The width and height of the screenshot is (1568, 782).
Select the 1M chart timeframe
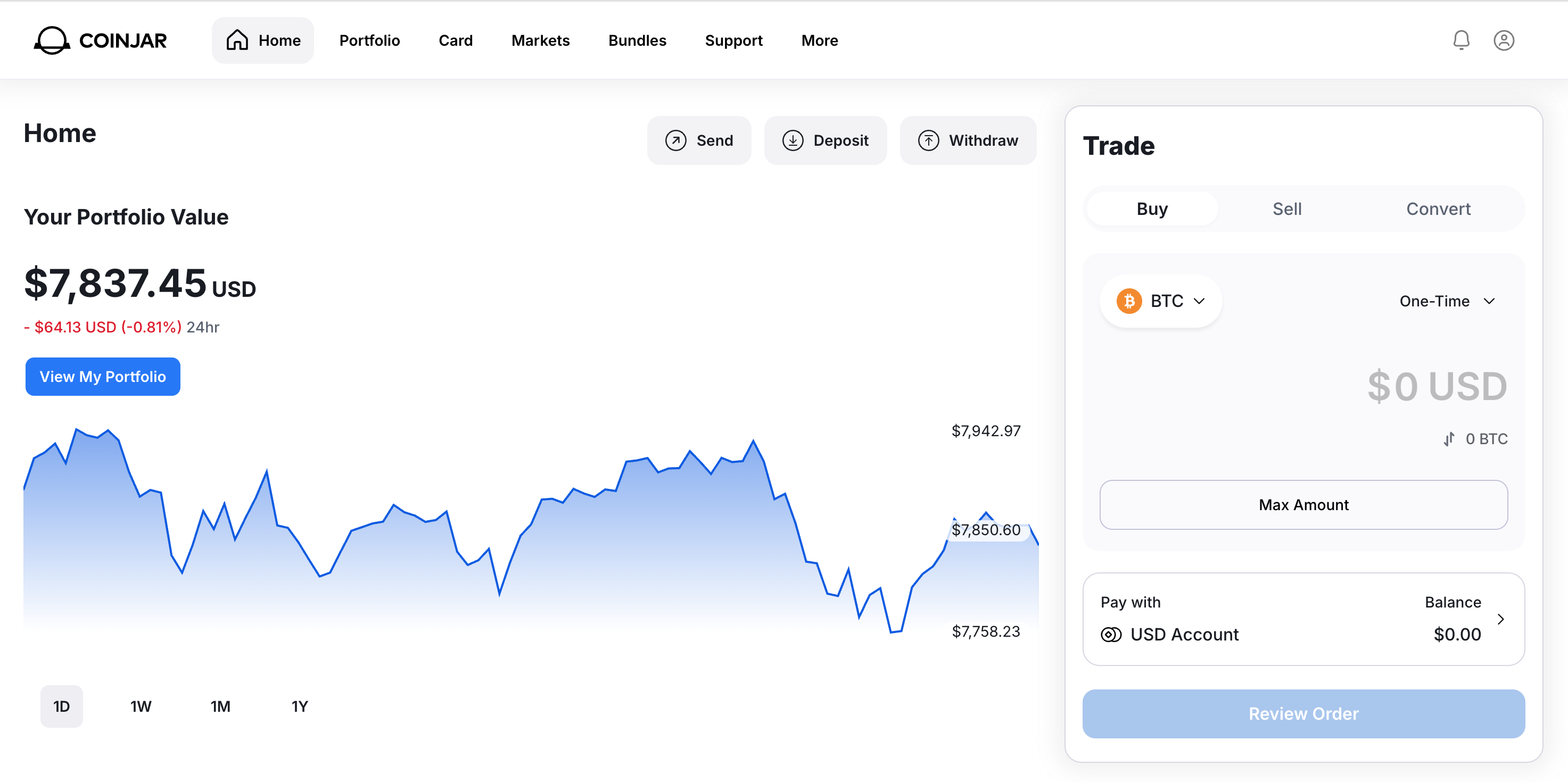pyautogui.click(x=220, y=706)
